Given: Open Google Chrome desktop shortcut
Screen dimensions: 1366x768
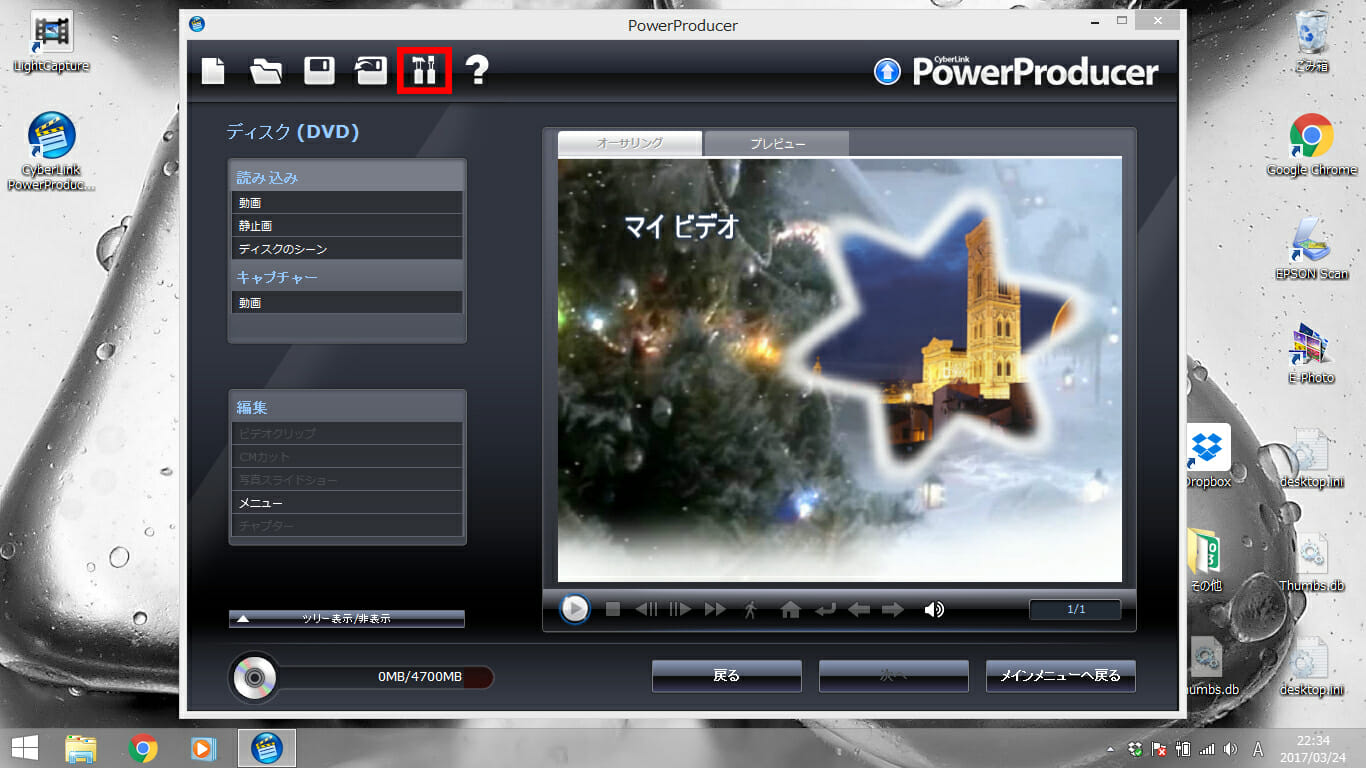Looking at the screenshot, I should (x=1311, y=145).
